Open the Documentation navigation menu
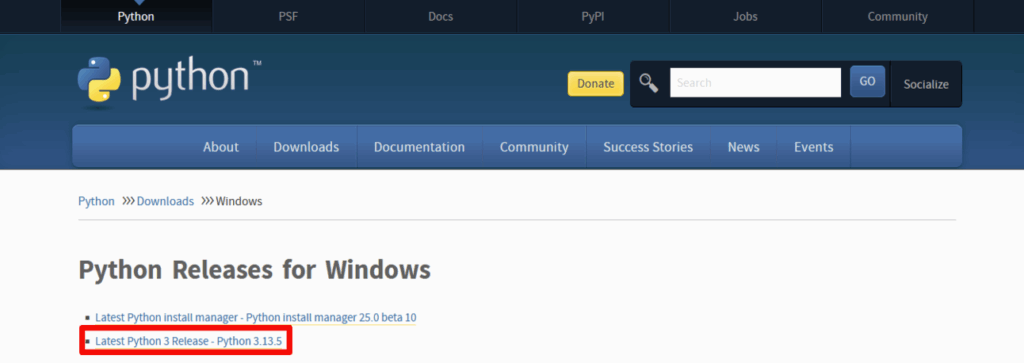The width and height of the screenshot is (1024, 363). 419,147
